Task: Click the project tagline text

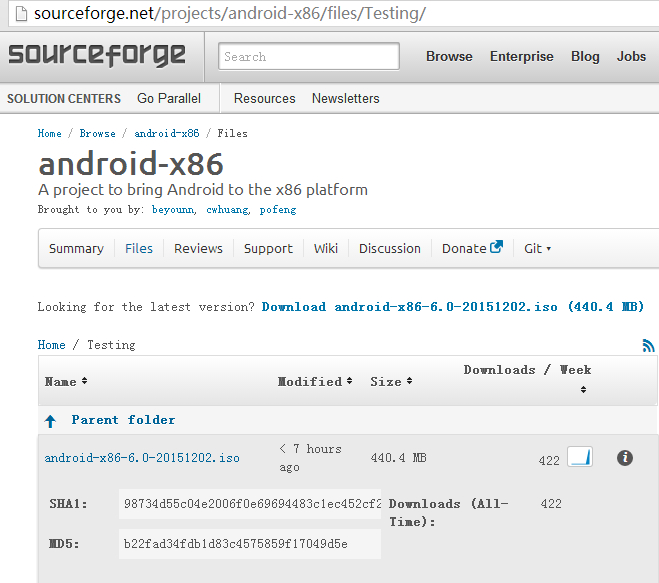Action: coord(203,190)
